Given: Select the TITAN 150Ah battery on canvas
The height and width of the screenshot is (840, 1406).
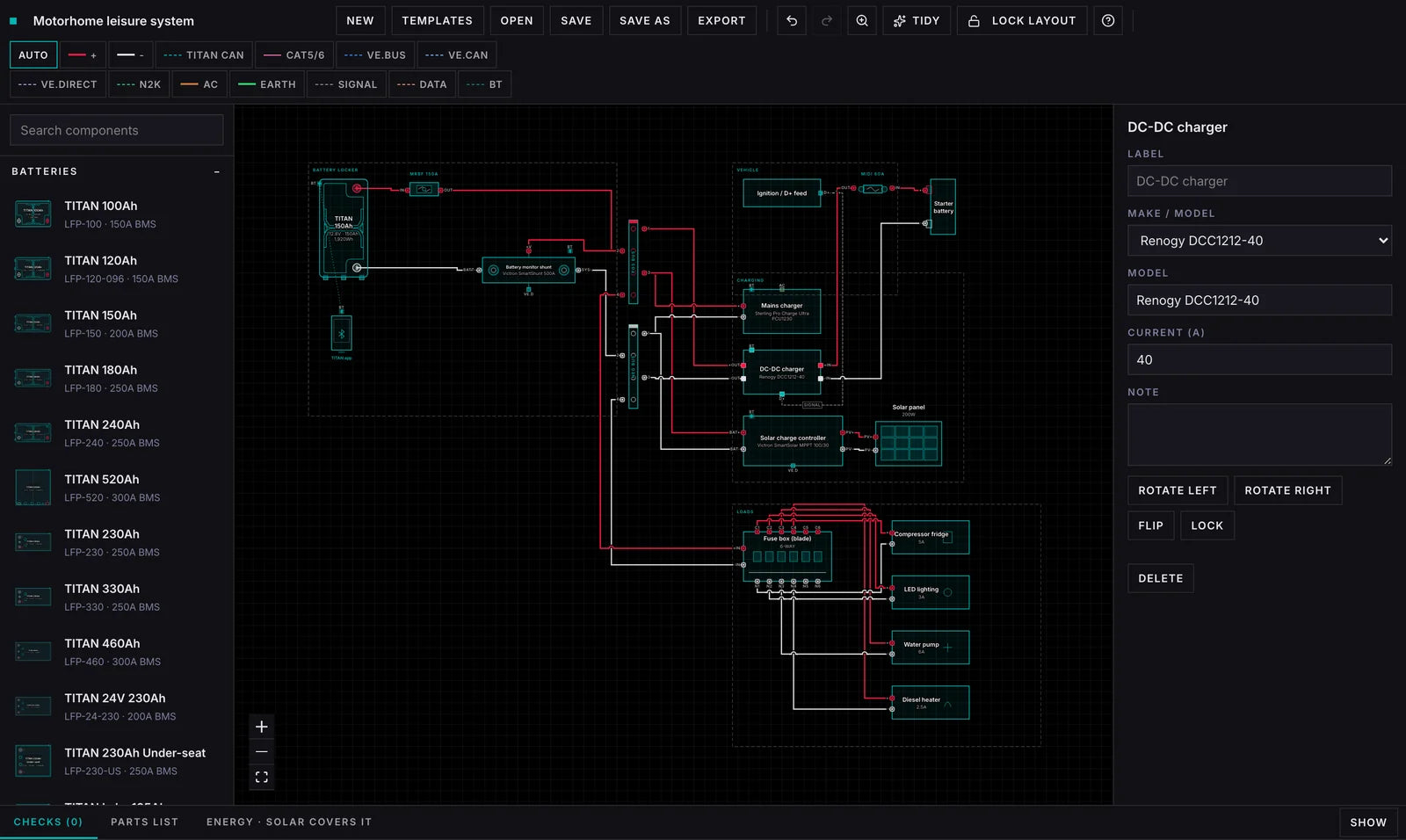Looking at the screenshot, I should coord(344,229).
